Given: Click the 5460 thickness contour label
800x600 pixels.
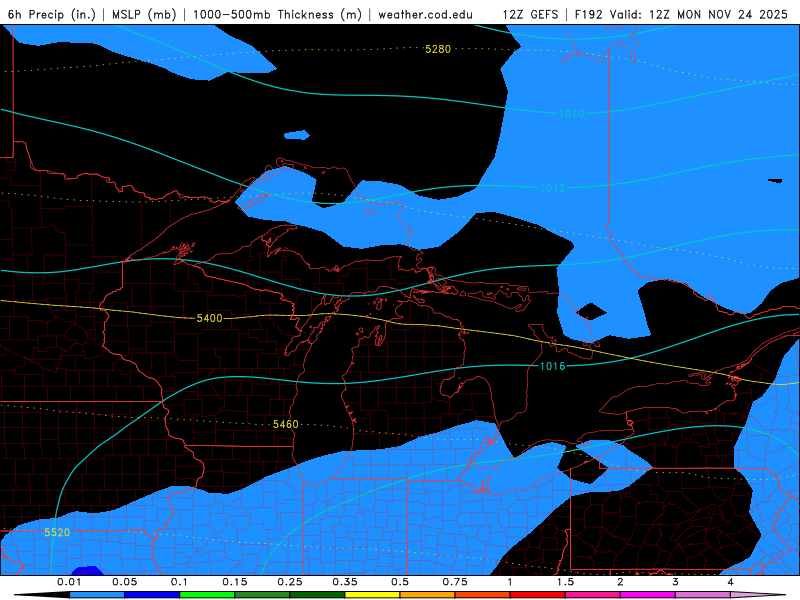Looking at the screenshot, I should click(x=286, y=424).
